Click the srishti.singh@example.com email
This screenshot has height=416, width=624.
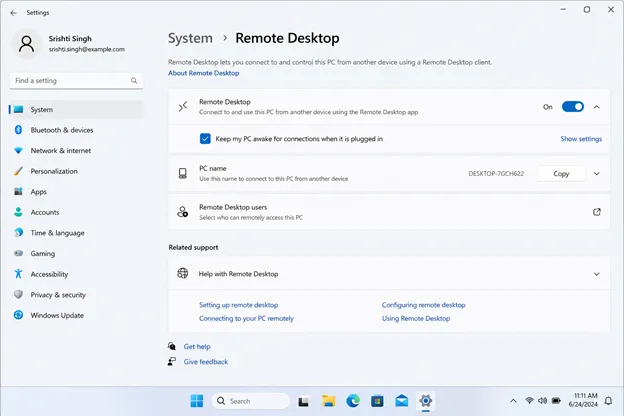(87, 49)
